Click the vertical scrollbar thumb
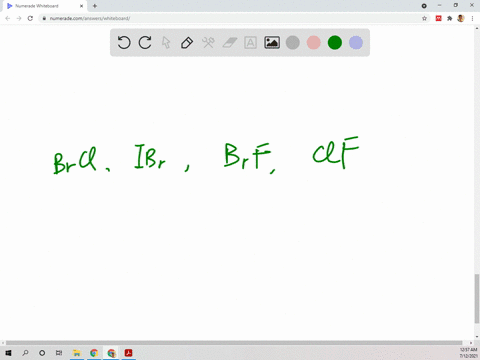 click(477, 299)
